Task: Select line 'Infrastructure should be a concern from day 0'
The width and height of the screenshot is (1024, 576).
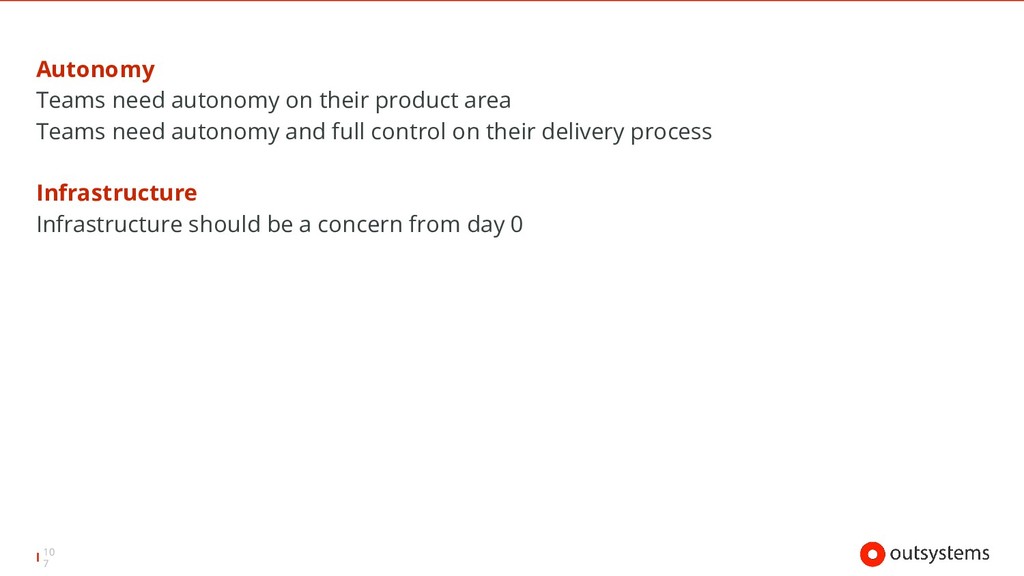Action: 280,225
